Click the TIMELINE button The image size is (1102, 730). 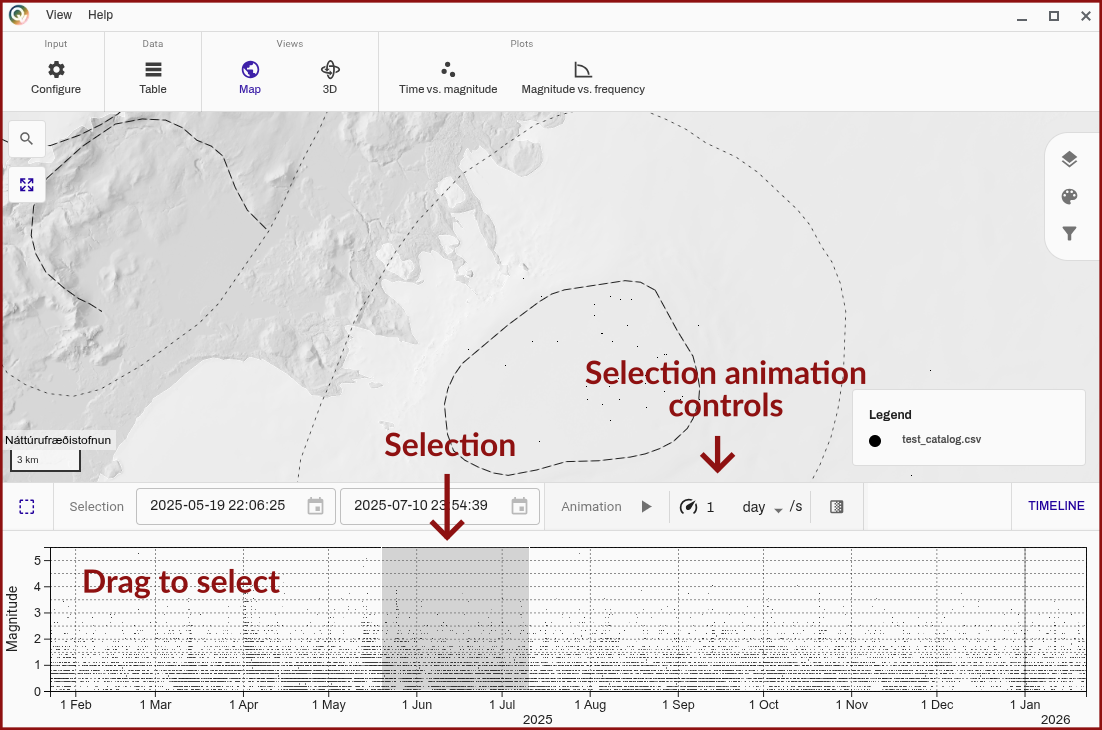pos(1056,506)
